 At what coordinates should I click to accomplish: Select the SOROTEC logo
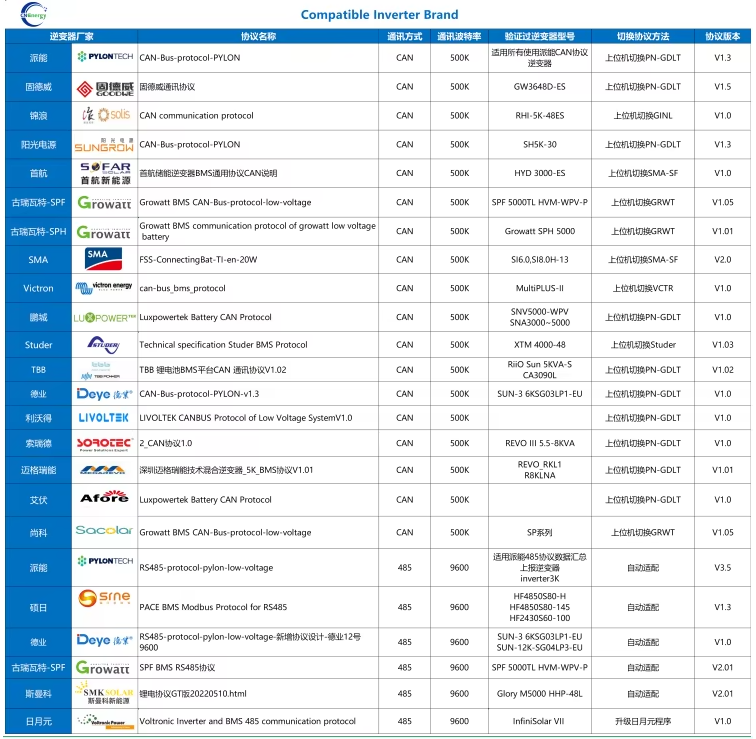tap(104, 443)
